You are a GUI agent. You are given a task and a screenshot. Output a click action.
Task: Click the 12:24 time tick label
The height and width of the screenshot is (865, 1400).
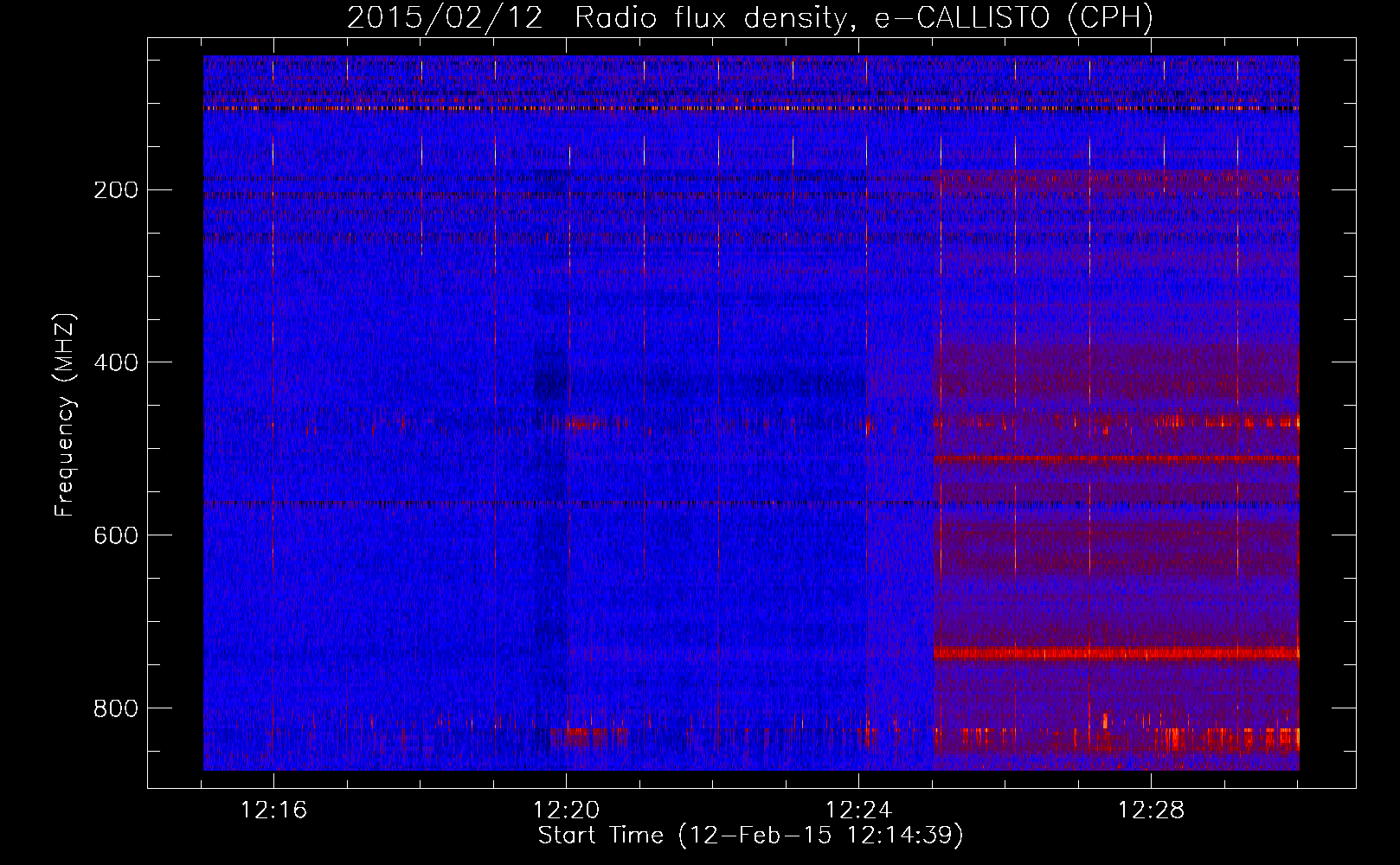[x=859, y=811]
